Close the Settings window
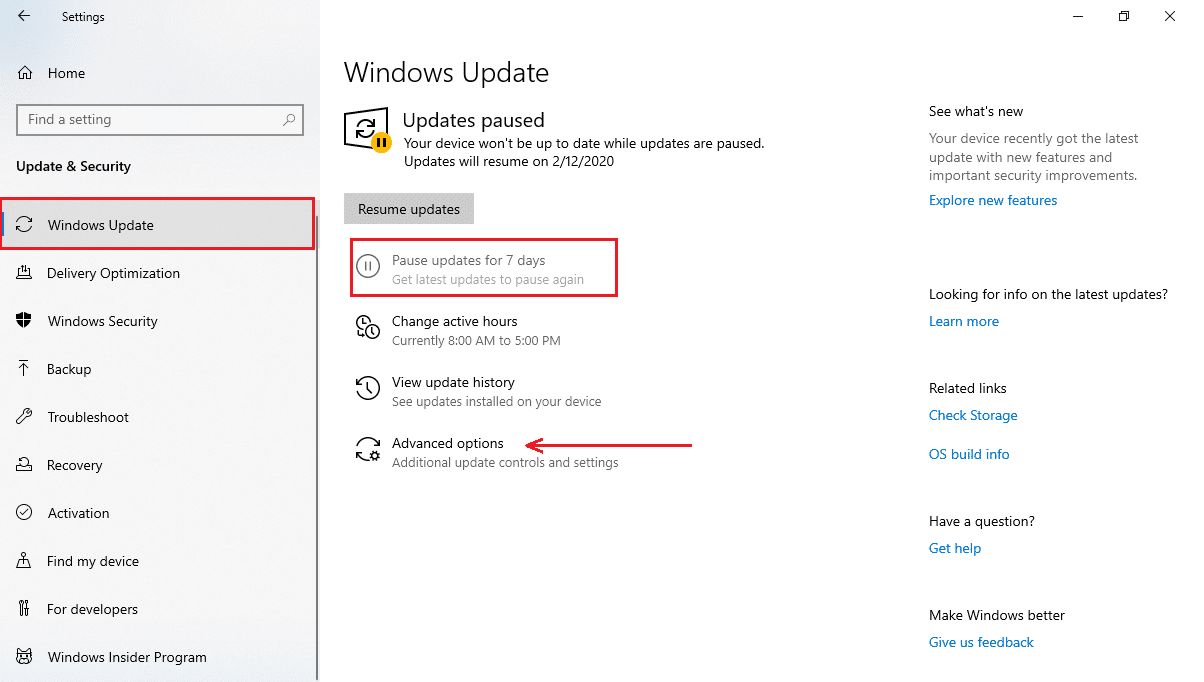 (1170, 16)
